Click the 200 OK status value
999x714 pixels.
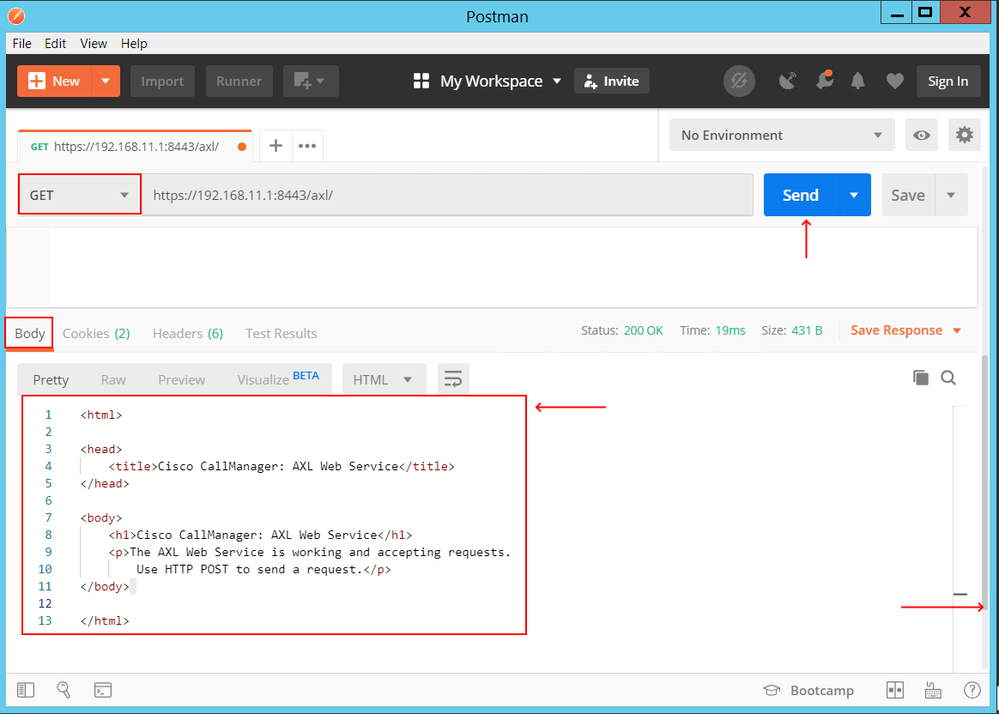(x=643, y=330)
